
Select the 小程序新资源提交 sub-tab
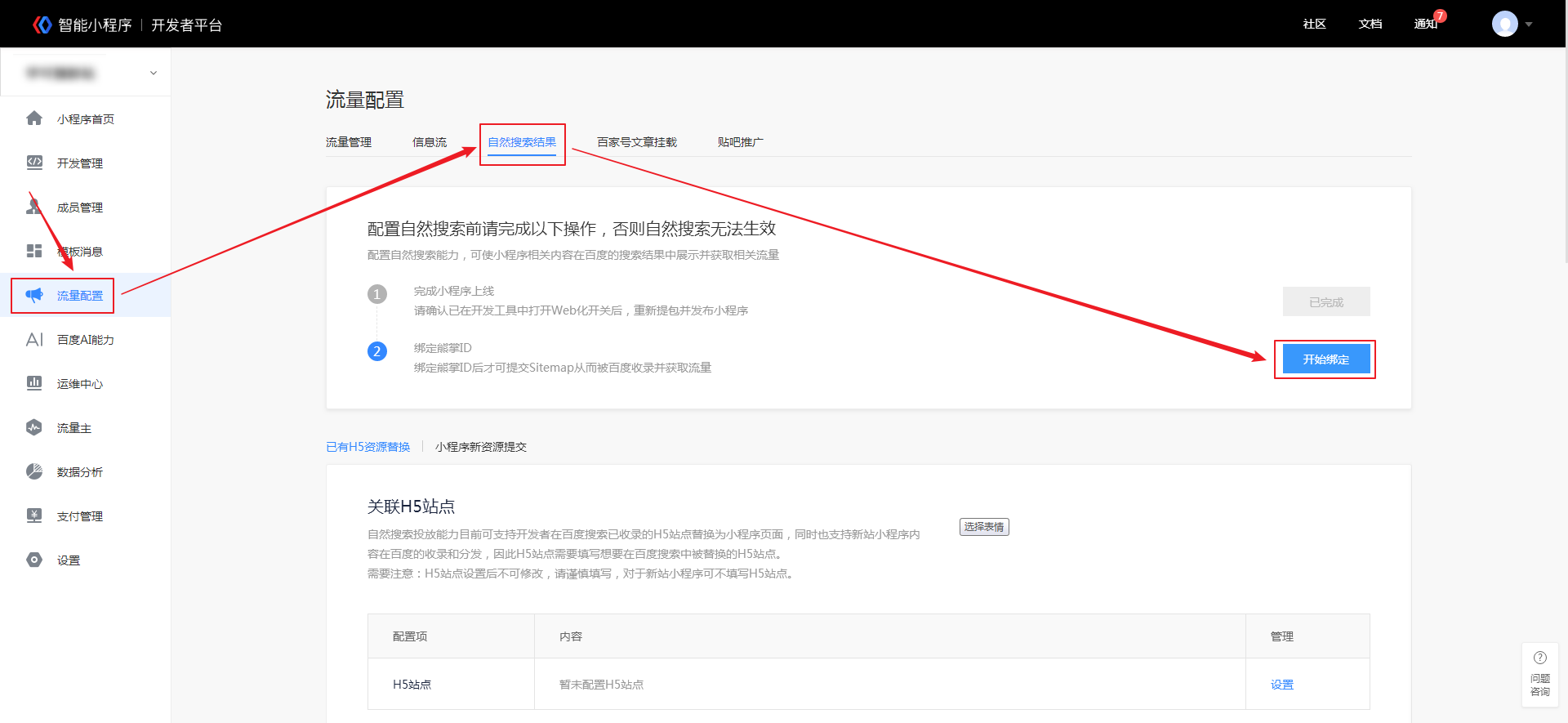[481, 447]
